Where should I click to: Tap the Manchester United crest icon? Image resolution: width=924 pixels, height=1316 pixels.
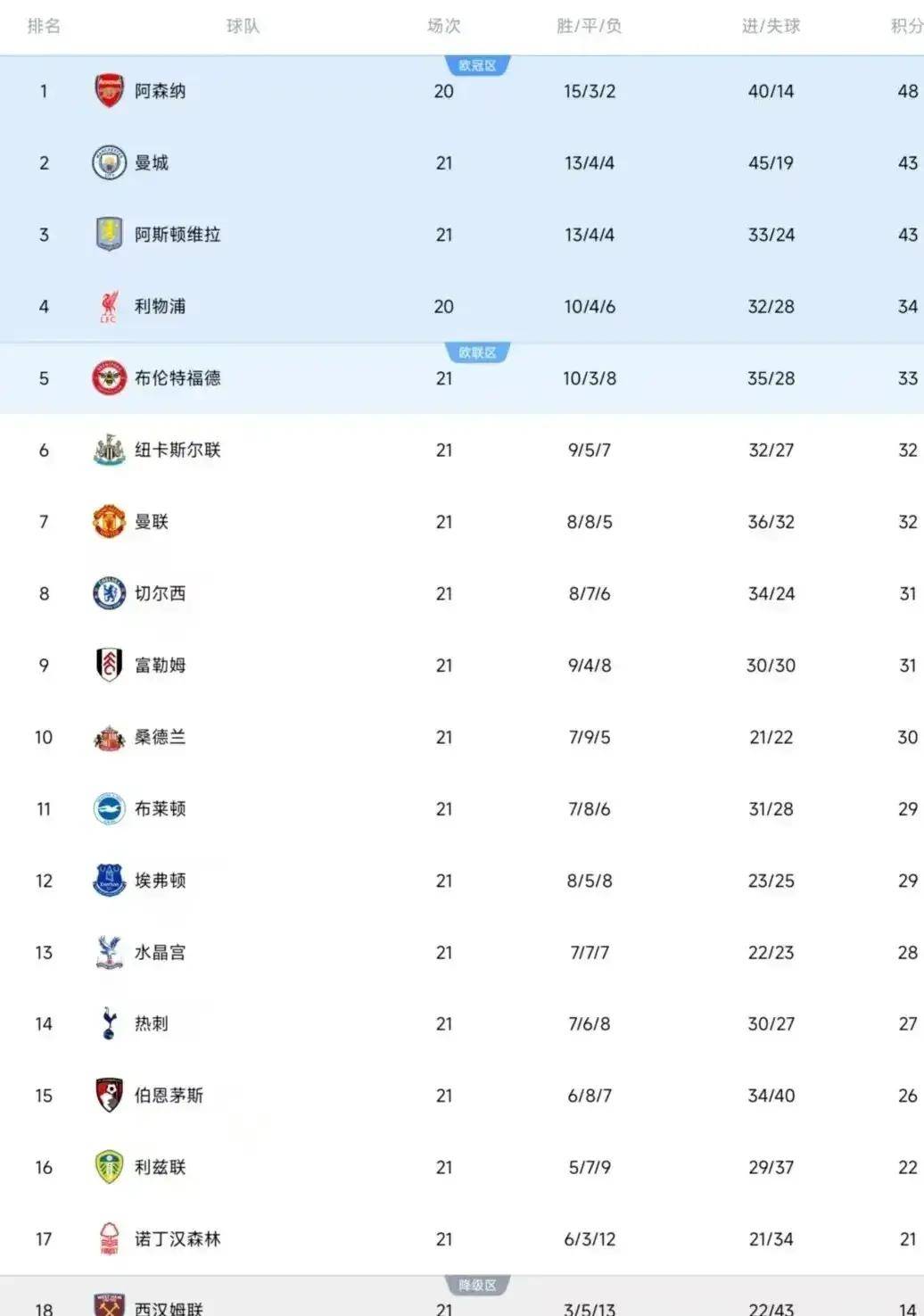coord(109,522)
